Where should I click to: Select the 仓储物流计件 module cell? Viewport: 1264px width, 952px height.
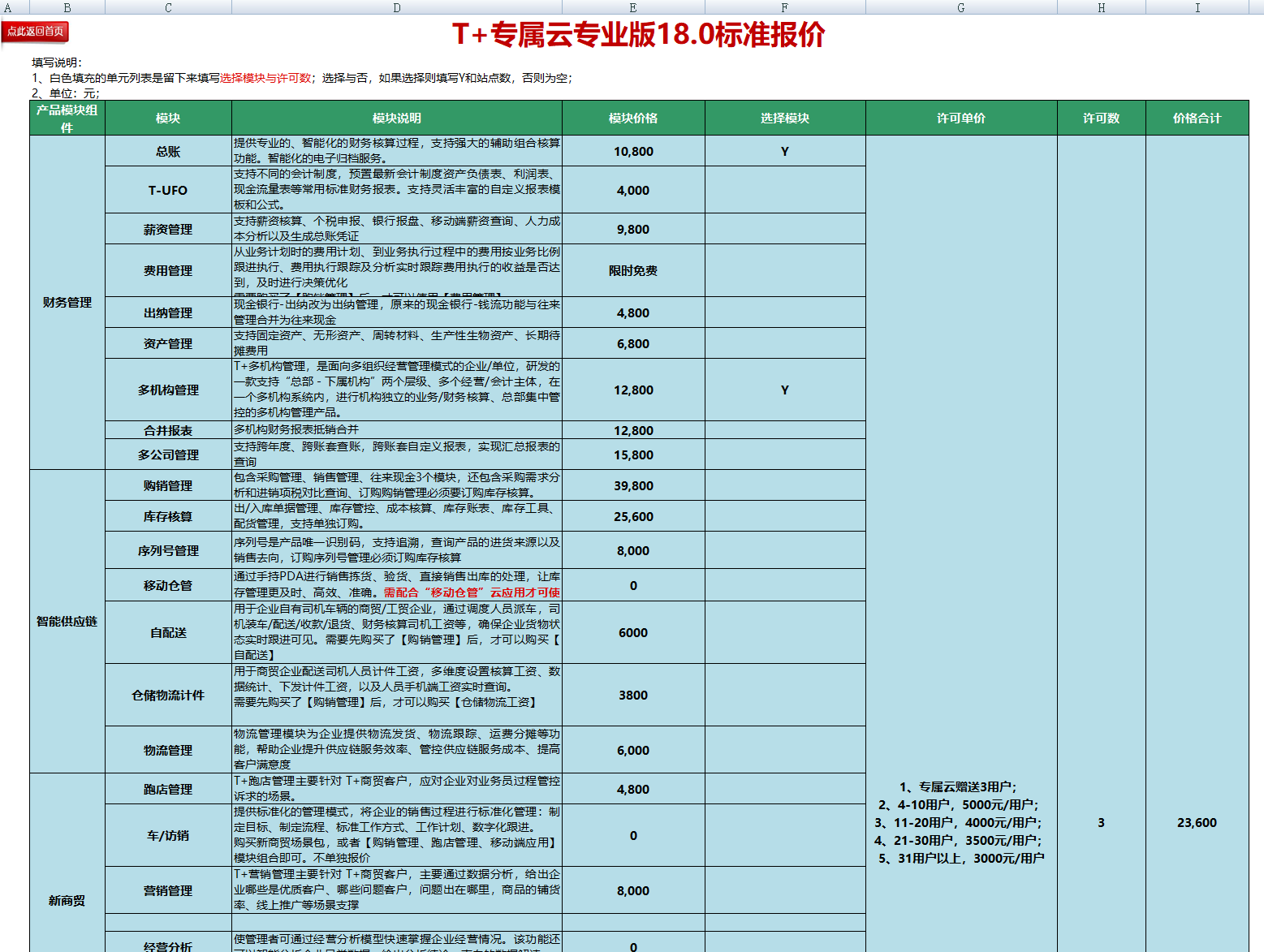click(168, 695)
